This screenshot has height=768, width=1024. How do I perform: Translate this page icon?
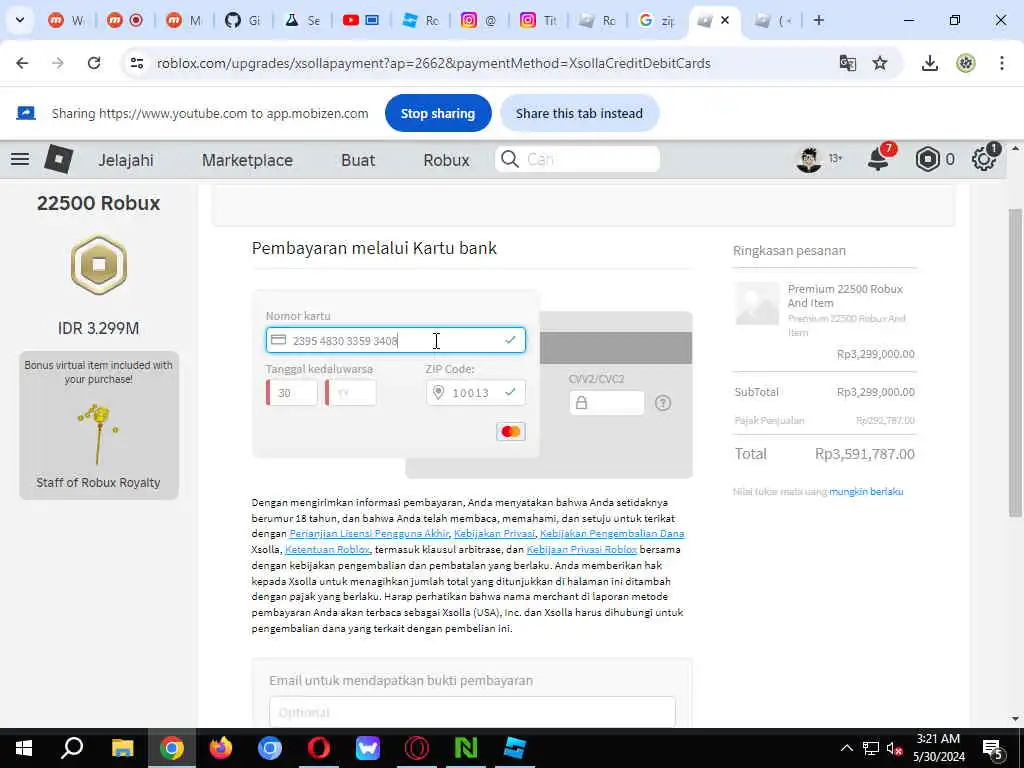point(848,63)
